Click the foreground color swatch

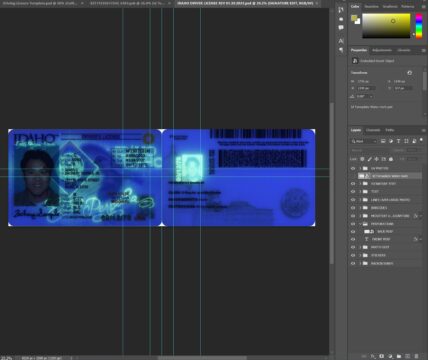(354, 18)
